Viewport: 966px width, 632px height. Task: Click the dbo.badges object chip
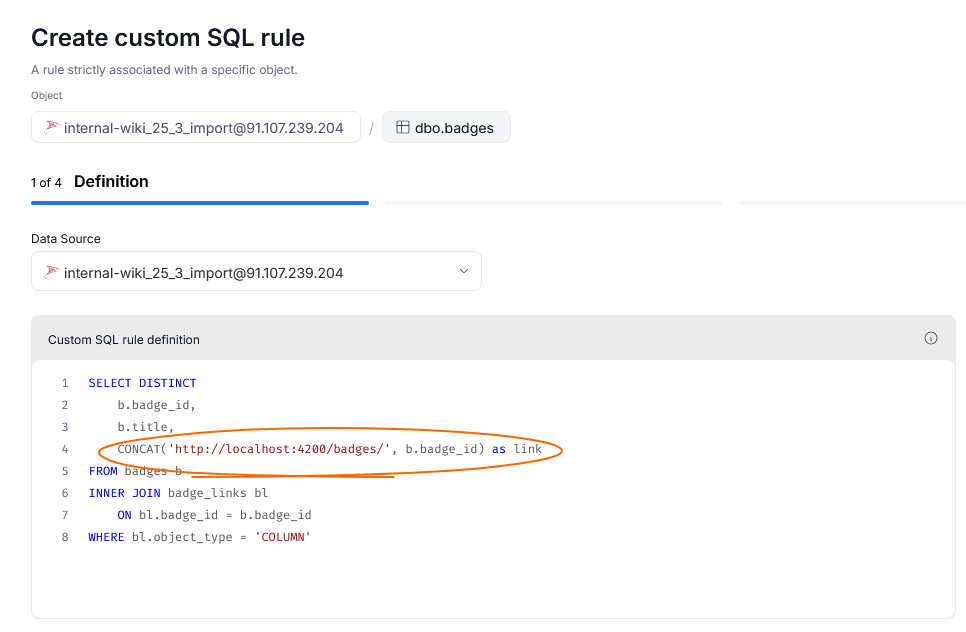[x=446, y=128]
